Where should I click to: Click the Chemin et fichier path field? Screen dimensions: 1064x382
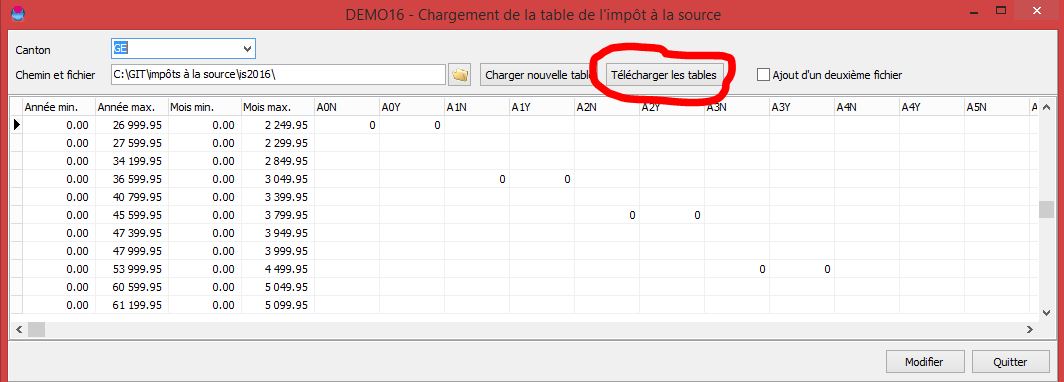pyautogui.click(x=278, y=75)
